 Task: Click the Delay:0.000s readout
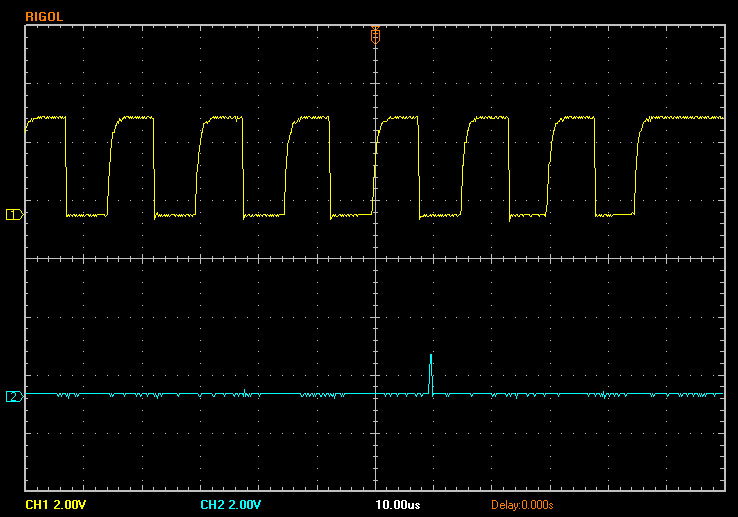(522, 504)
